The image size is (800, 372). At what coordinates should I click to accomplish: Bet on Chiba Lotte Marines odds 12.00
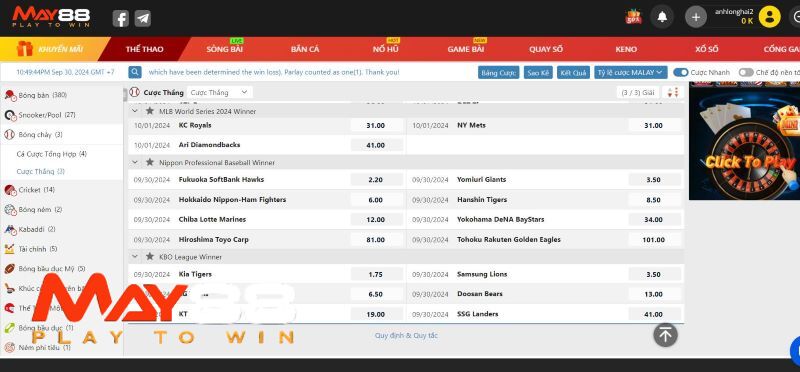[x=376, y=219]
